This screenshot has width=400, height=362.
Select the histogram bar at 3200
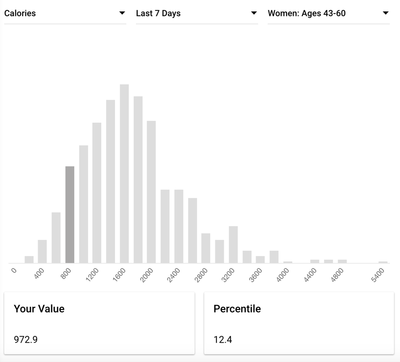[x=233, y=245]
